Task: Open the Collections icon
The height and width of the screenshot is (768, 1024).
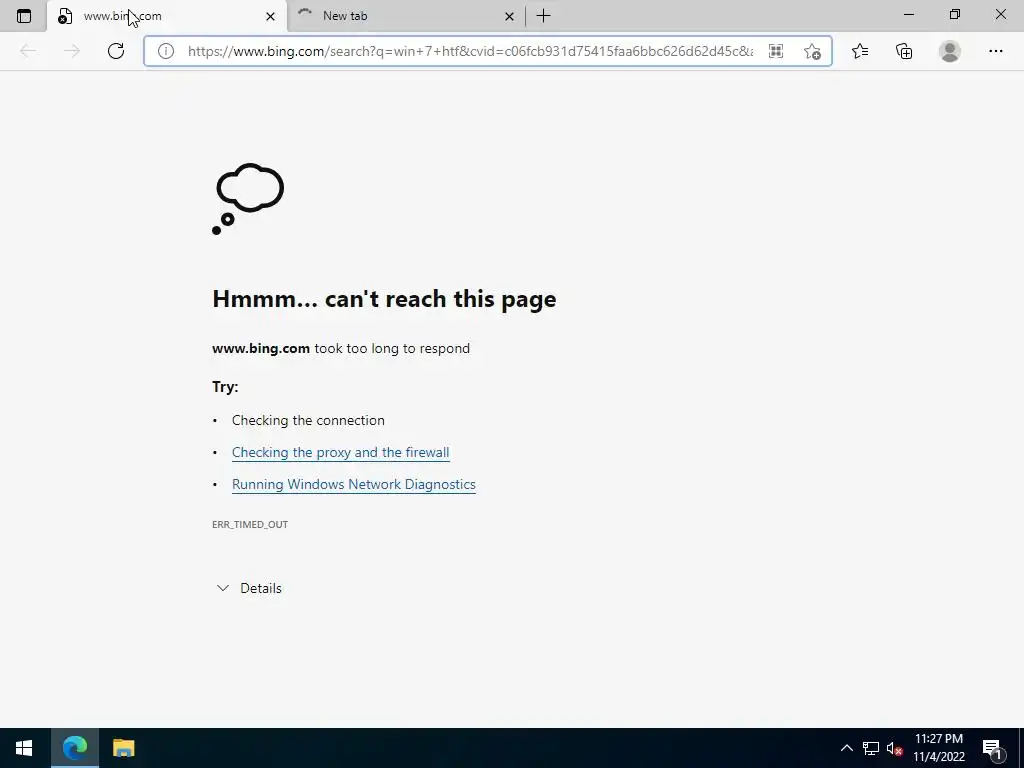Action: point(904,51)
